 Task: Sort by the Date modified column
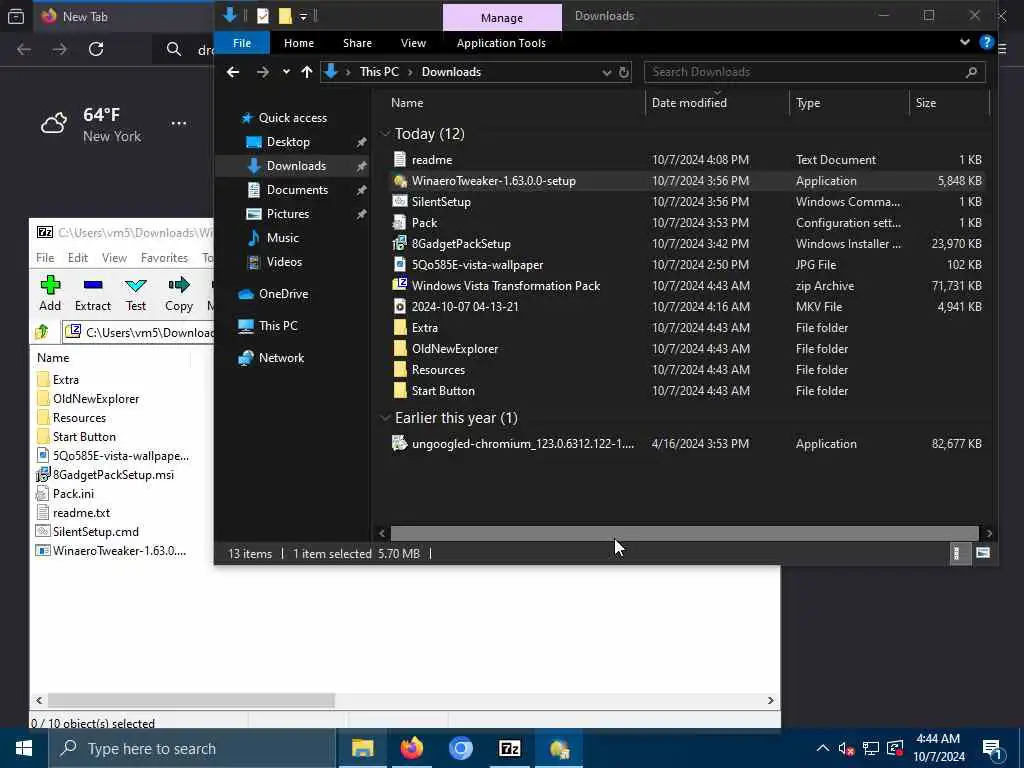coord(716,103)
